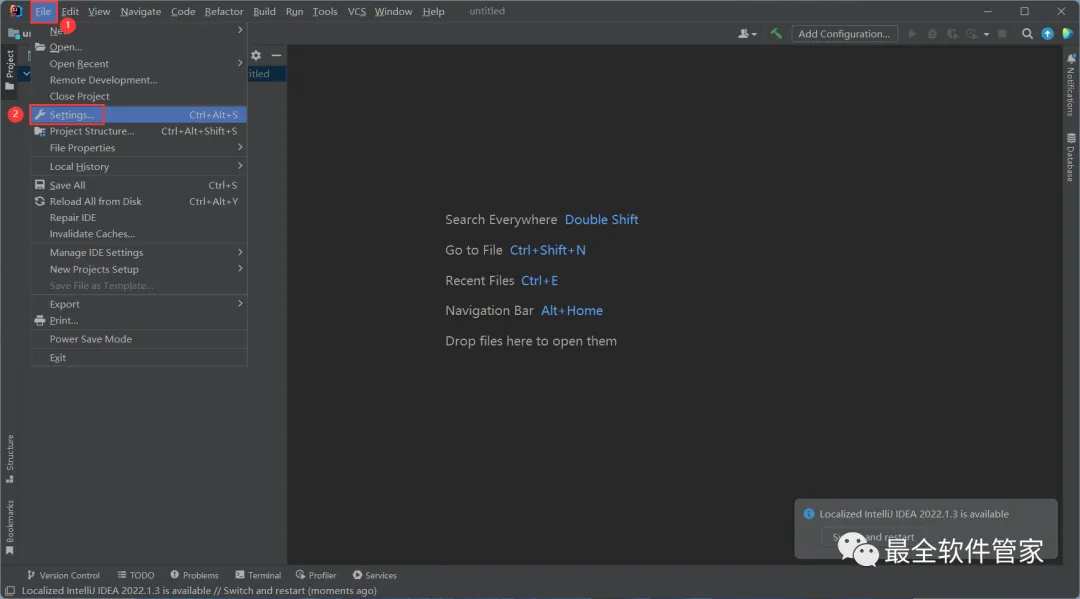Open the Add Configuration... dropdown
Viewport: 1080px width, 599px height.
(x=844, y=34)
